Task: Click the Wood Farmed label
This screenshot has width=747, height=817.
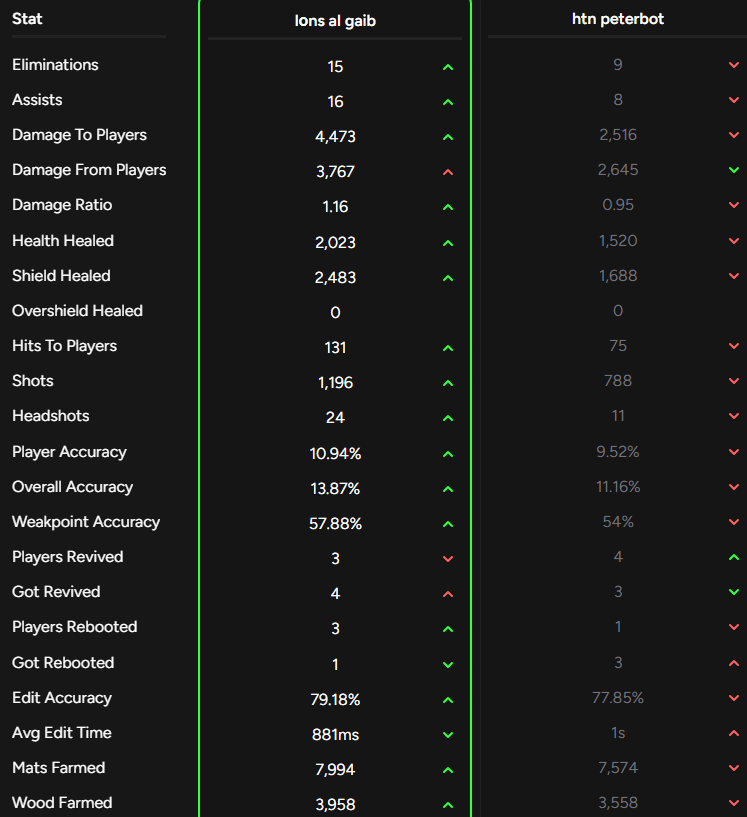Action: point(62,802)
